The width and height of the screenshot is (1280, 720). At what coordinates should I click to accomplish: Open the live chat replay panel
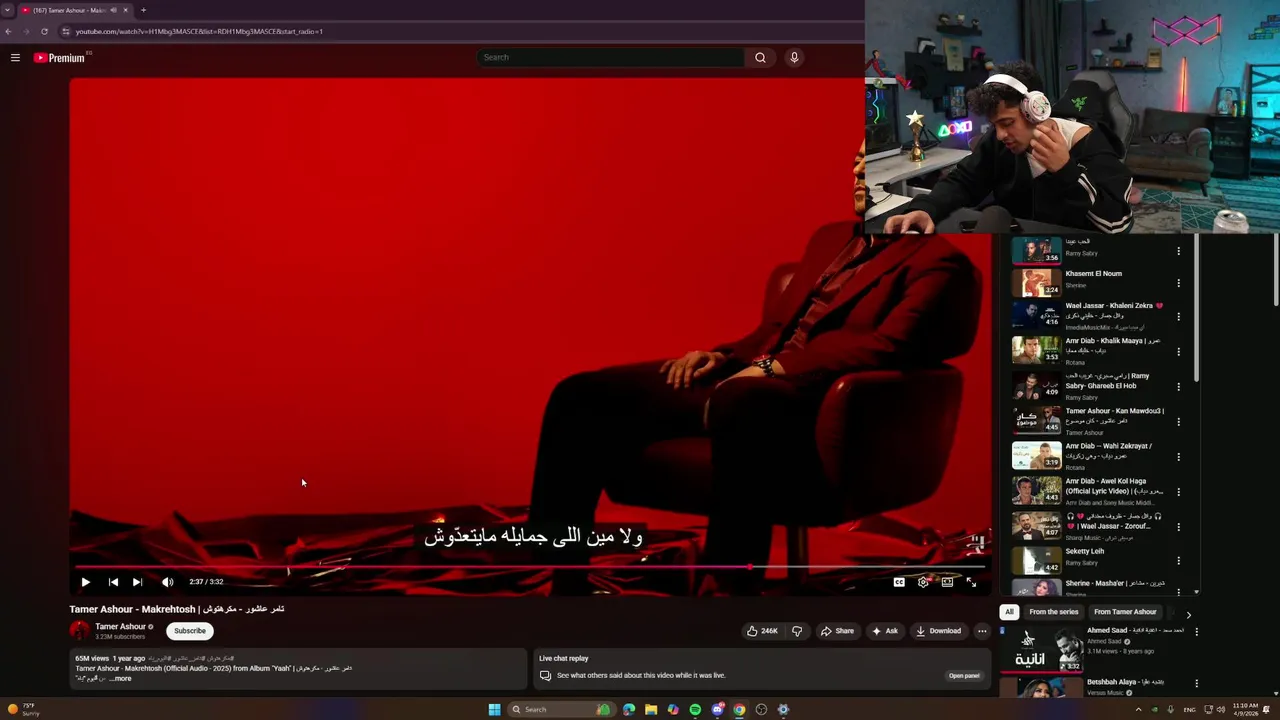coord(964,675)
